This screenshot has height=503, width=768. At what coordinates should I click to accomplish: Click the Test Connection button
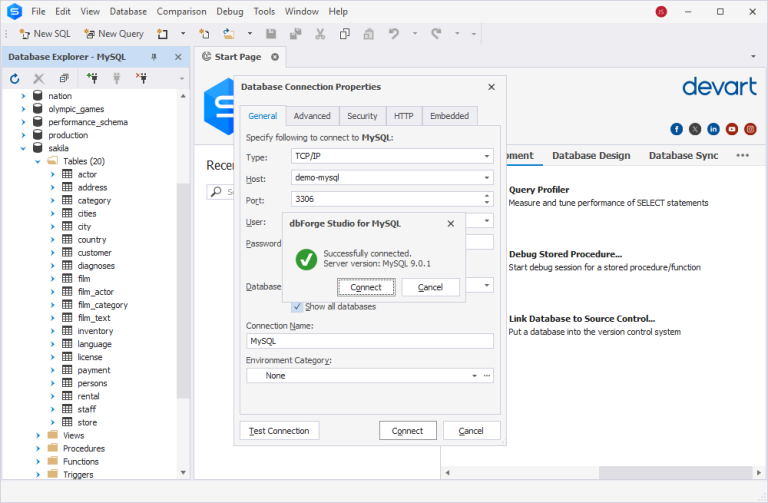(x=279, y=431)
